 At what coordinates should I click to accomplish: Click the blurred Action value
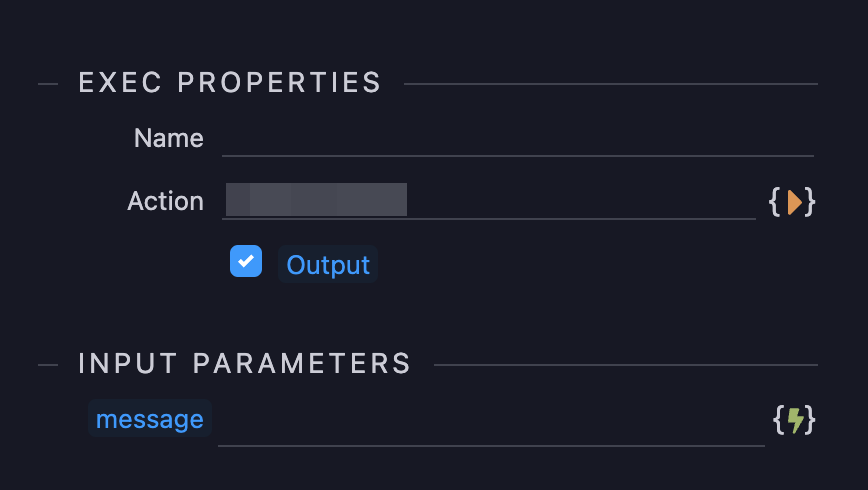[x=316, y=200]
